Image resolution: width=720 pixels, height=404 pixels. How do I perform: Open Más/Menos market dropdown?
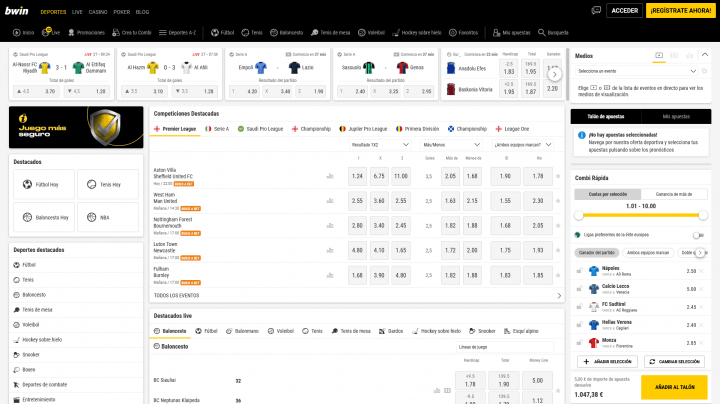pos(451,145)
